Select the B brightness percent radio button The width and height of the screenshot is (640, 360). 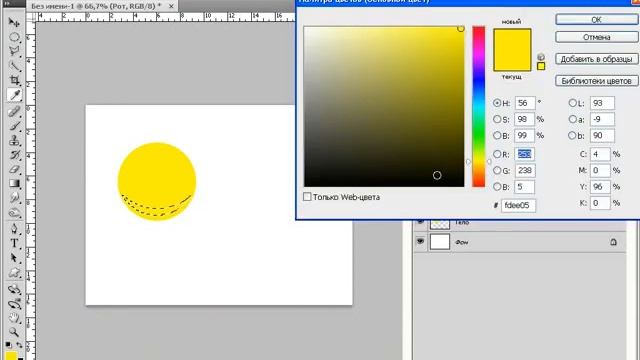[497, 135]
